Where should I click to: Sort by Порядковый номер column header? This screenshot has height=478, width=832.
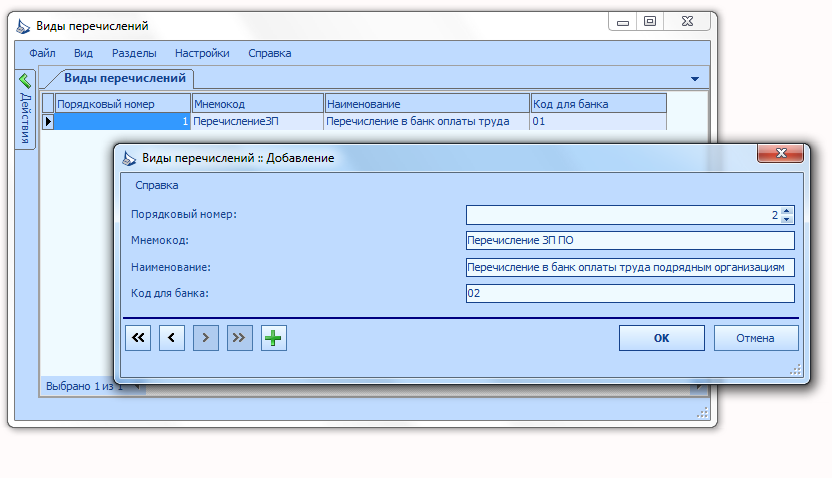[123, 104]
